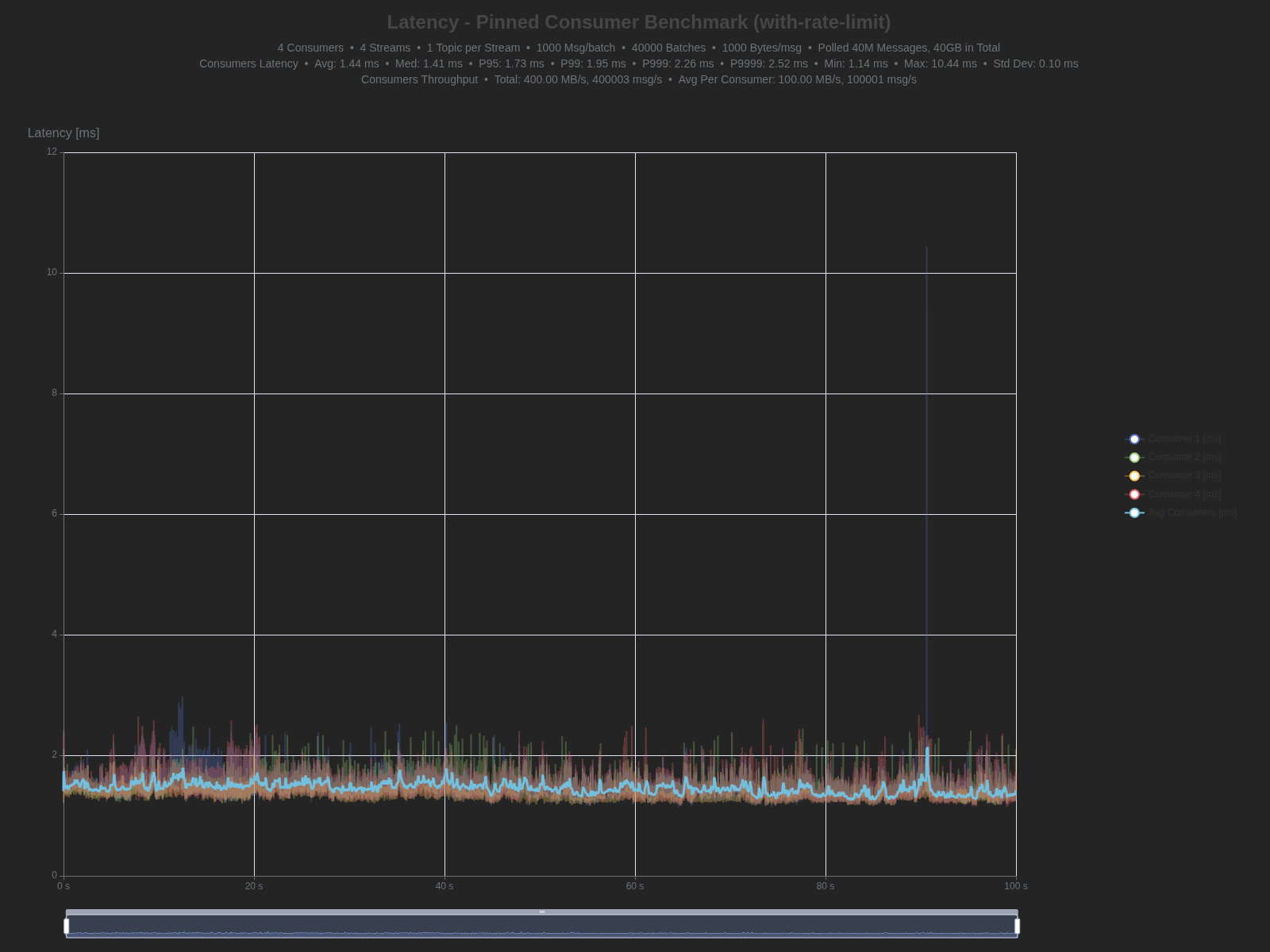
Task: Click the left handle of the zoom slider
Action: 67,926
